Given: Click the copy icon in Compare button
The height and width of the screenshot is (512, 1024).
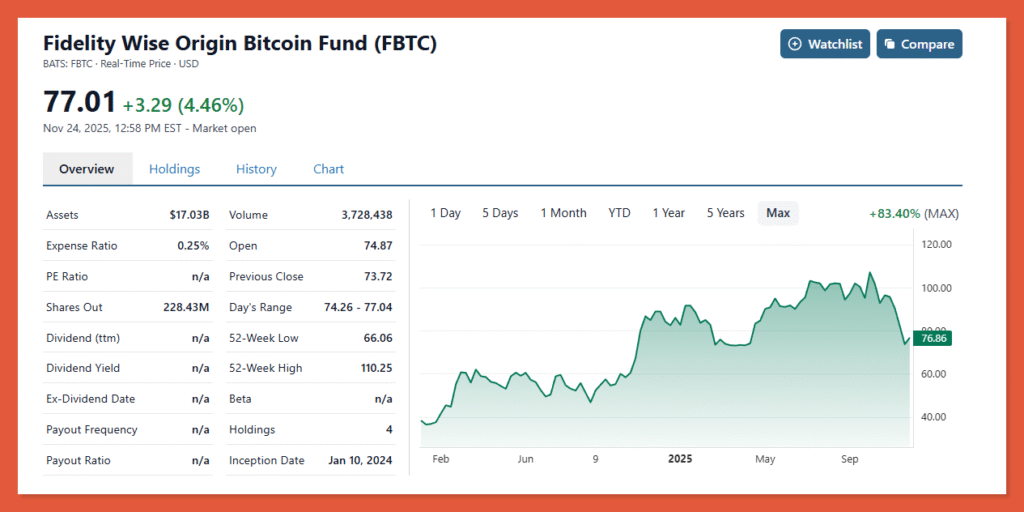Looking at the screenshot, I should [890, 44].
